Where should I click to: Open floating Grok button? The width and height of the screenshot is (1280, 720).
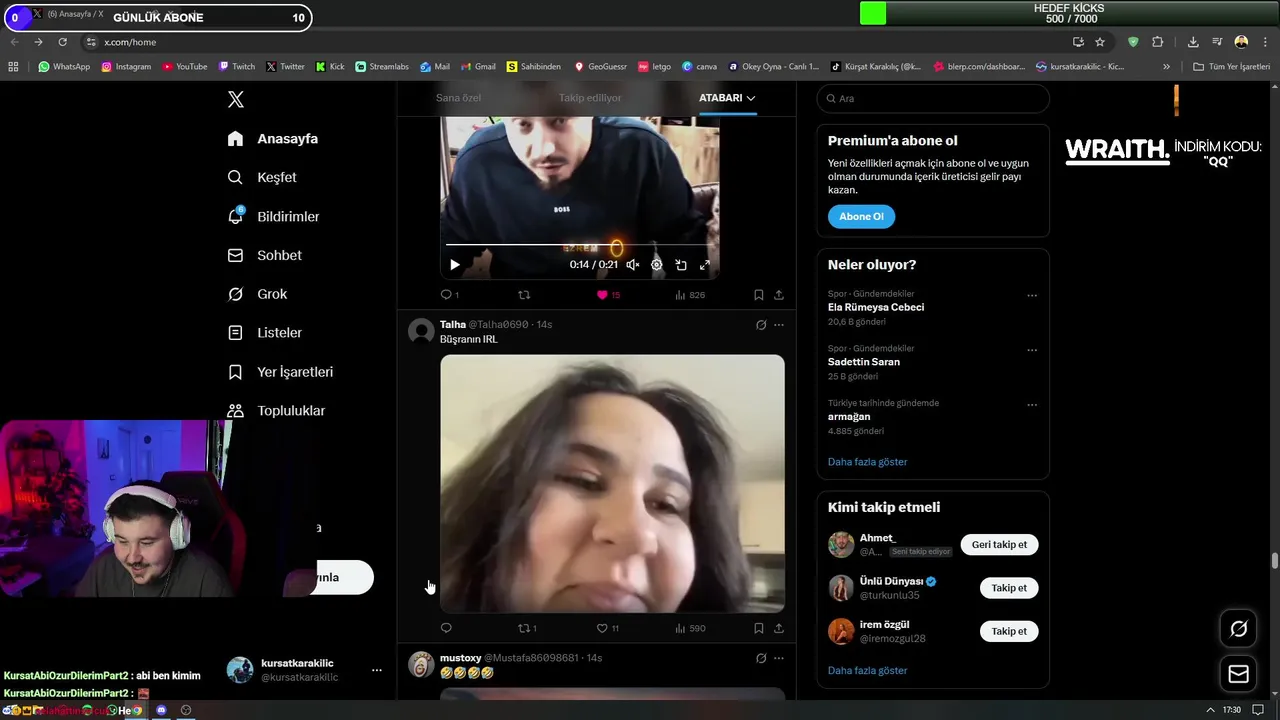(1238, 629)
